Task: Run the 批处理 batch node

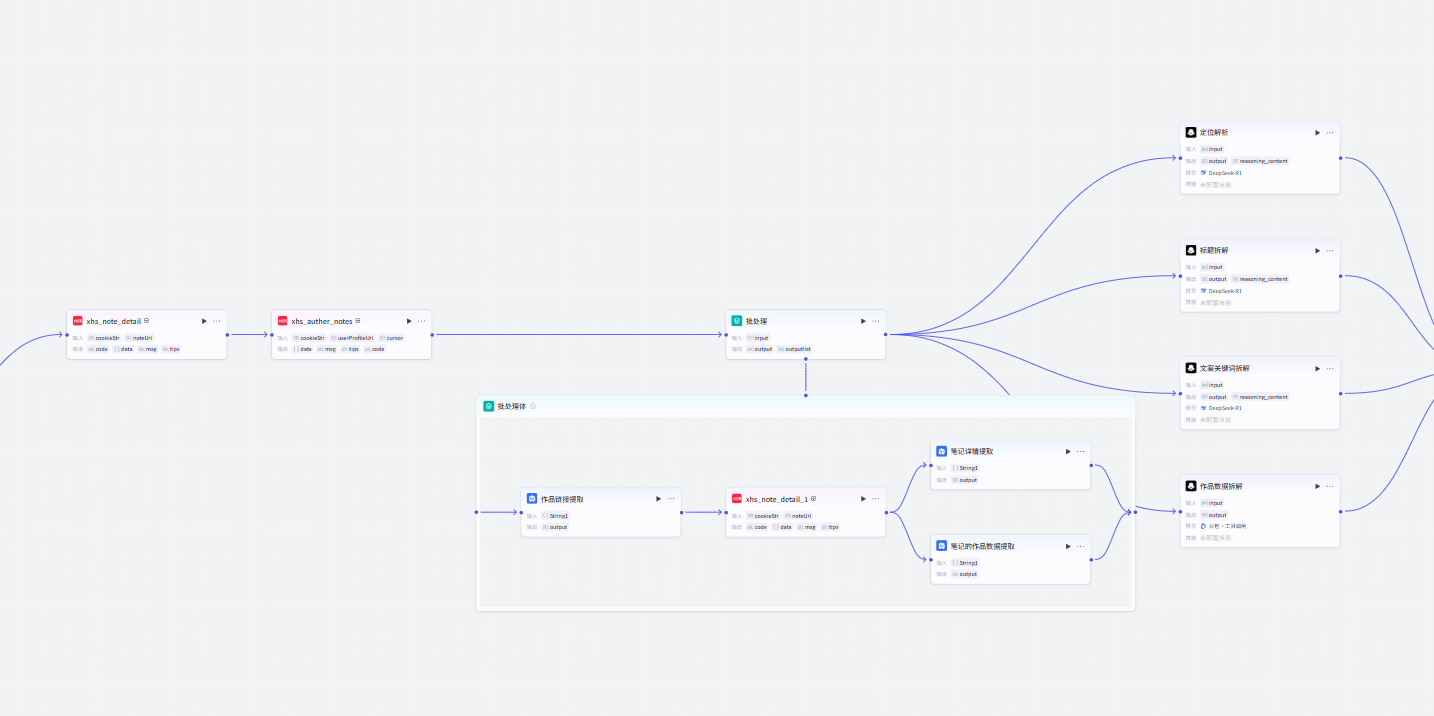Action: 863,321
